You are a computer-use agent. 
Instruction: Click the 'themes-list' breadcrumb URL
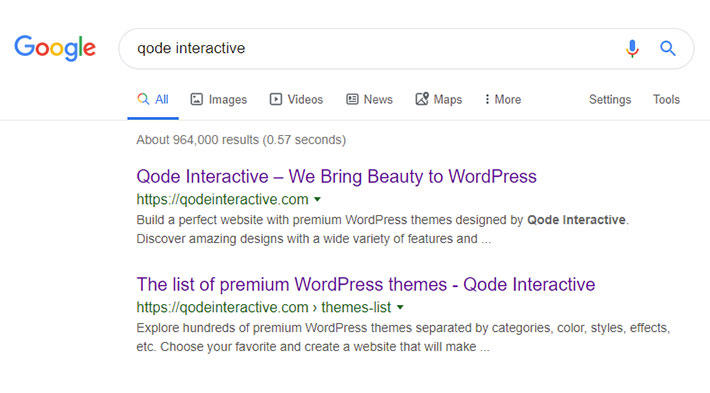(356, 307)
